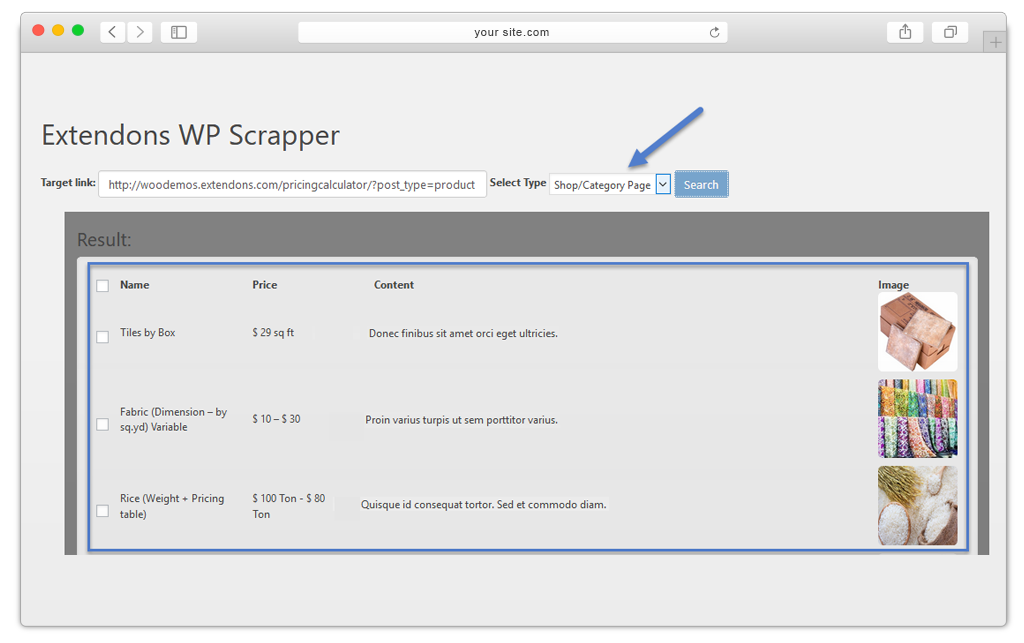
Task: Open the Fabric product thumbnail image
Action: click(x=917, y=418)
